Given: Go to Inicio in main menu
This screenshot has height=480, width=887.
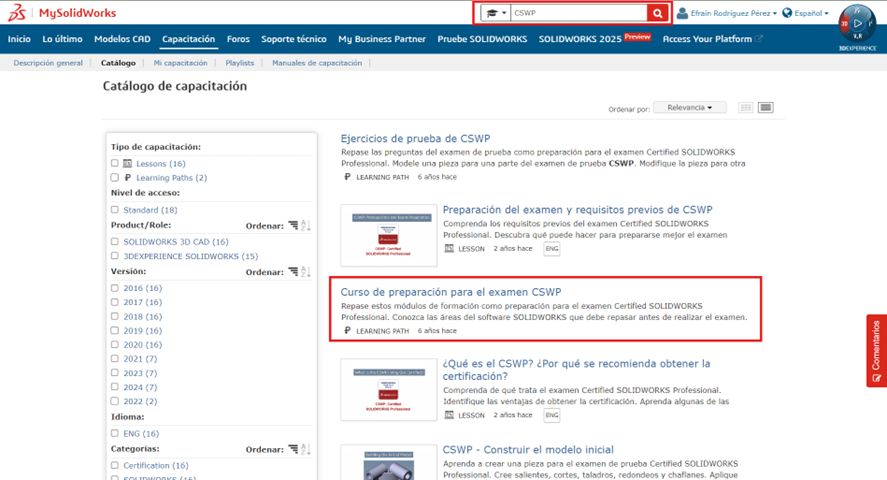Looking at the screenshot, I should click(19, 39).
